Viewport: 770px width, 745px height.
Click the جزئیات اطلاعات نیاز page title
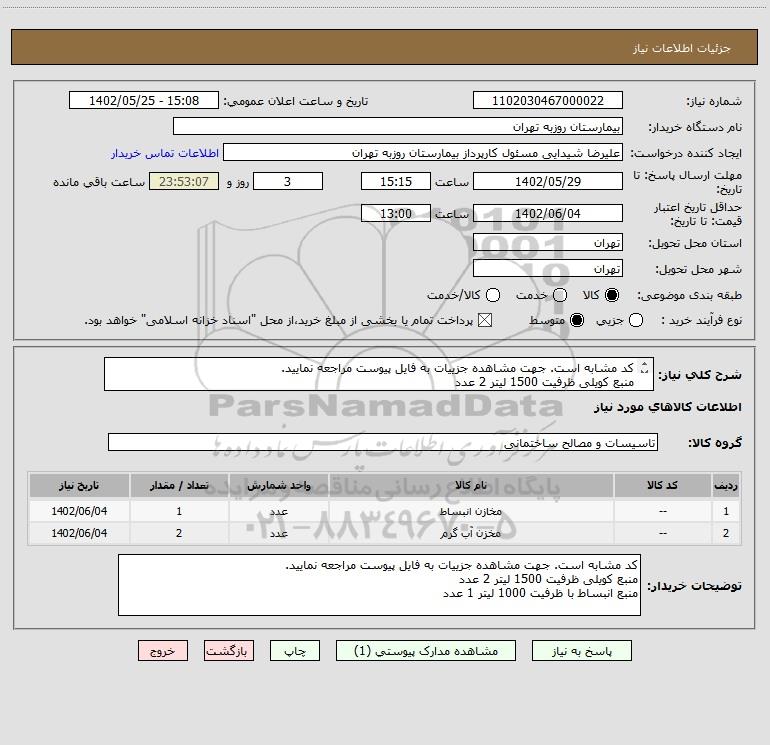point(682,48)
